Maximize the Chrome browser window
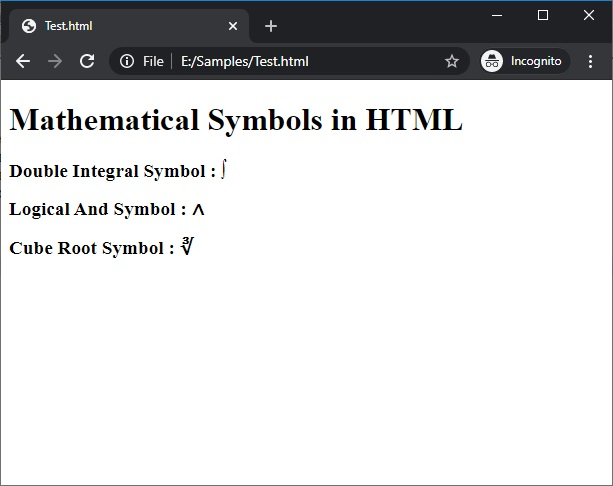Screen dimensions: 613x486 click(x=543, y=15)
